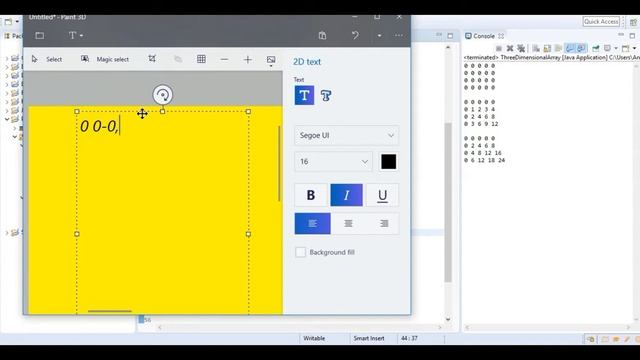Choose the Select tool
This screenshot has width=640, height=360.
click(47, 59)
